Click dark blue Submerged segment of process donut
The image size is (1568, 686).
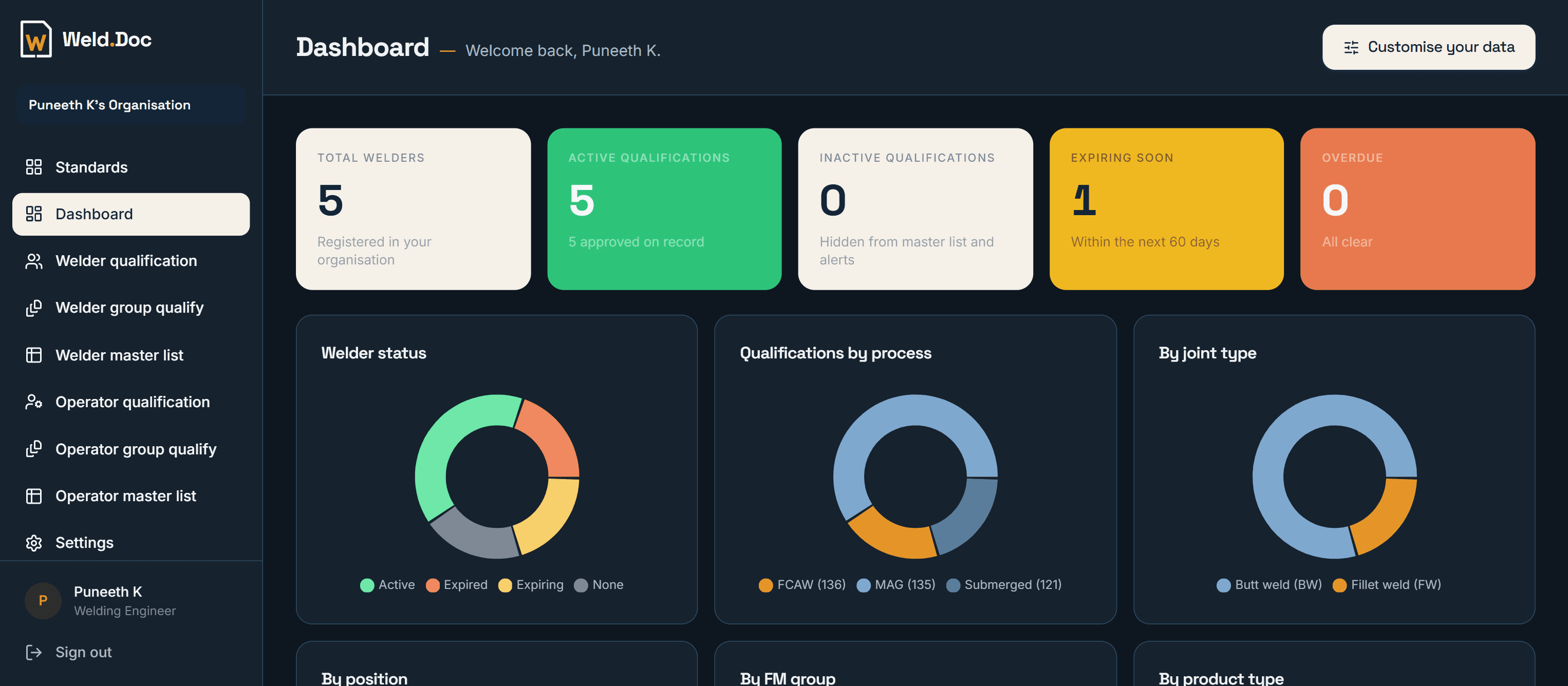point(969,514)
